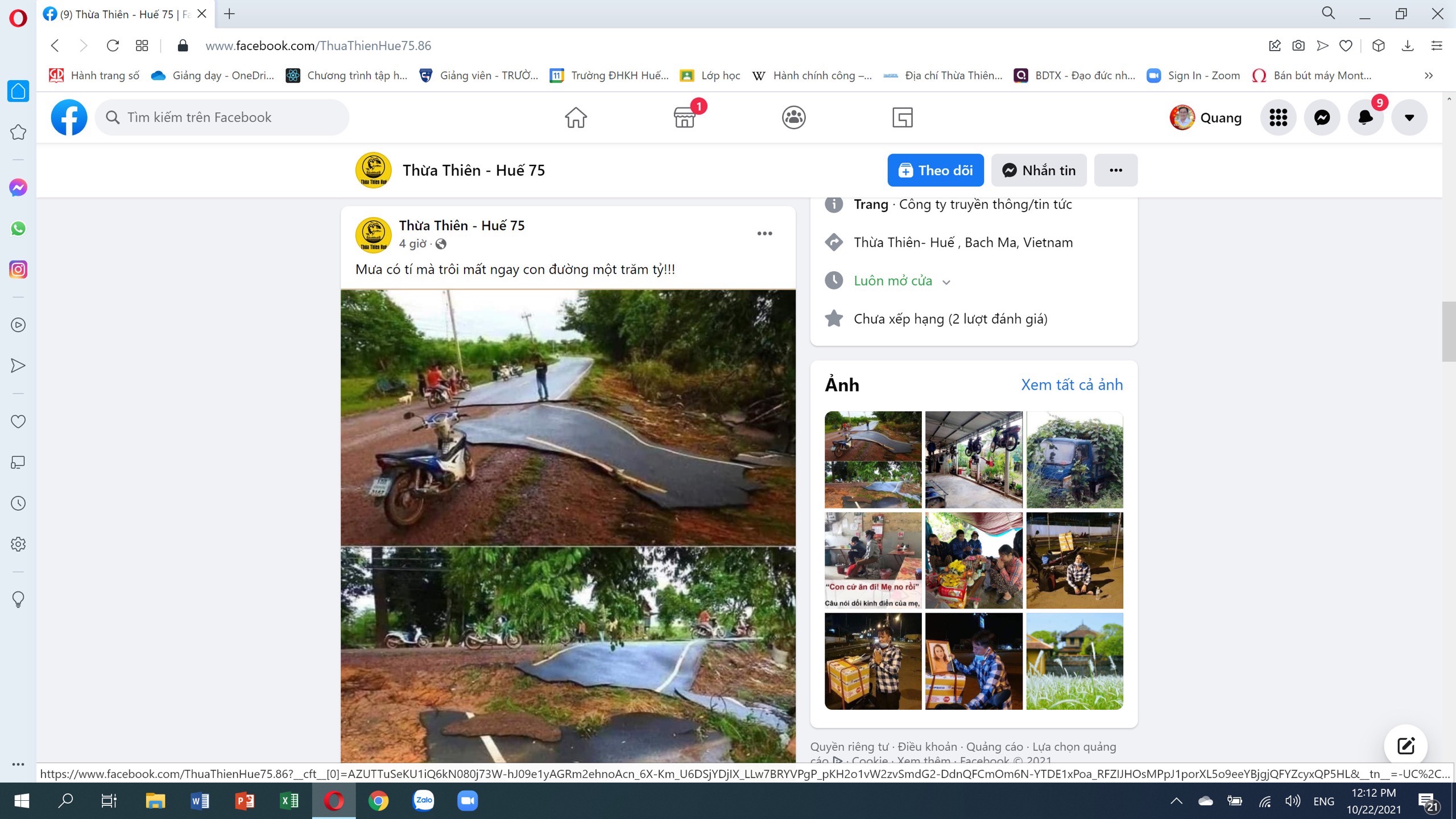Open Facebook Messenger icon in header
This screenshot has height=819, width=1456.
coord(1322,118)
